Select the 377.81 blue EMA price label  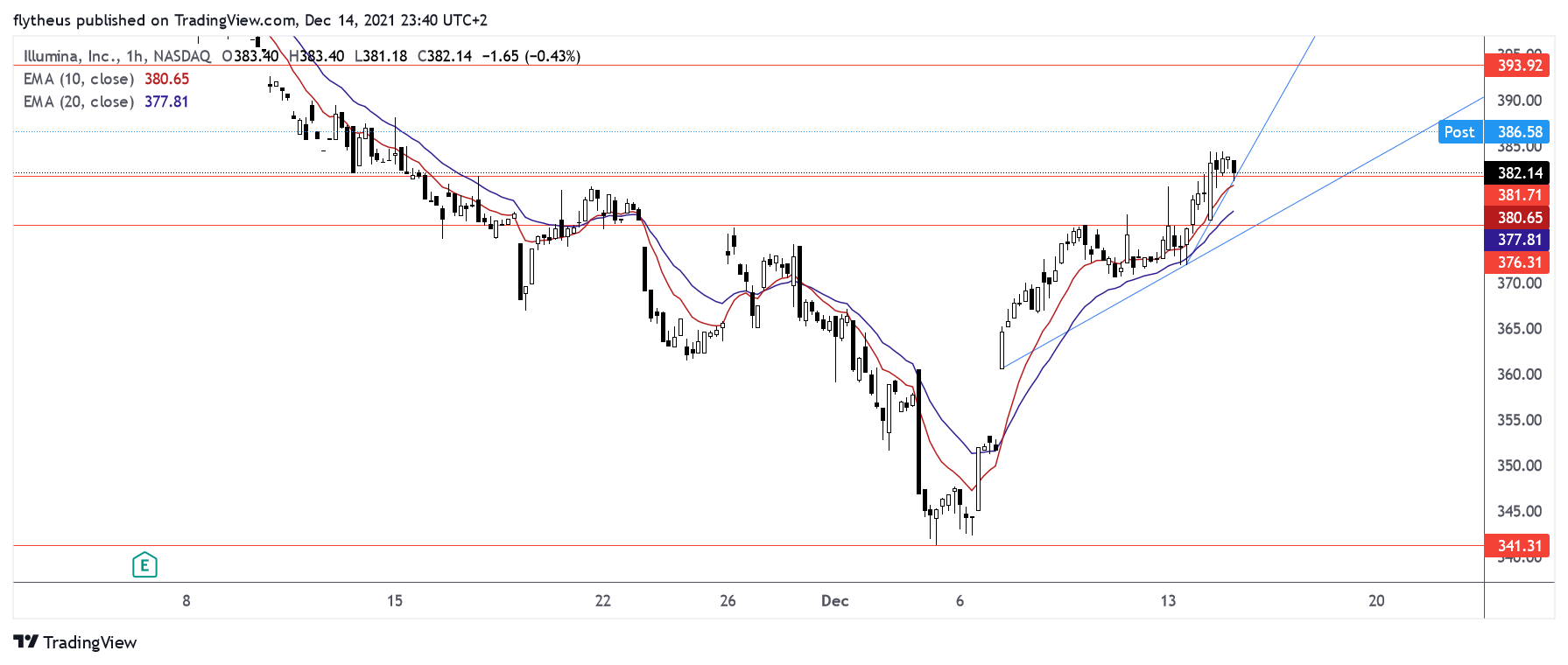pyautogui.click(x=1517, y=240)
